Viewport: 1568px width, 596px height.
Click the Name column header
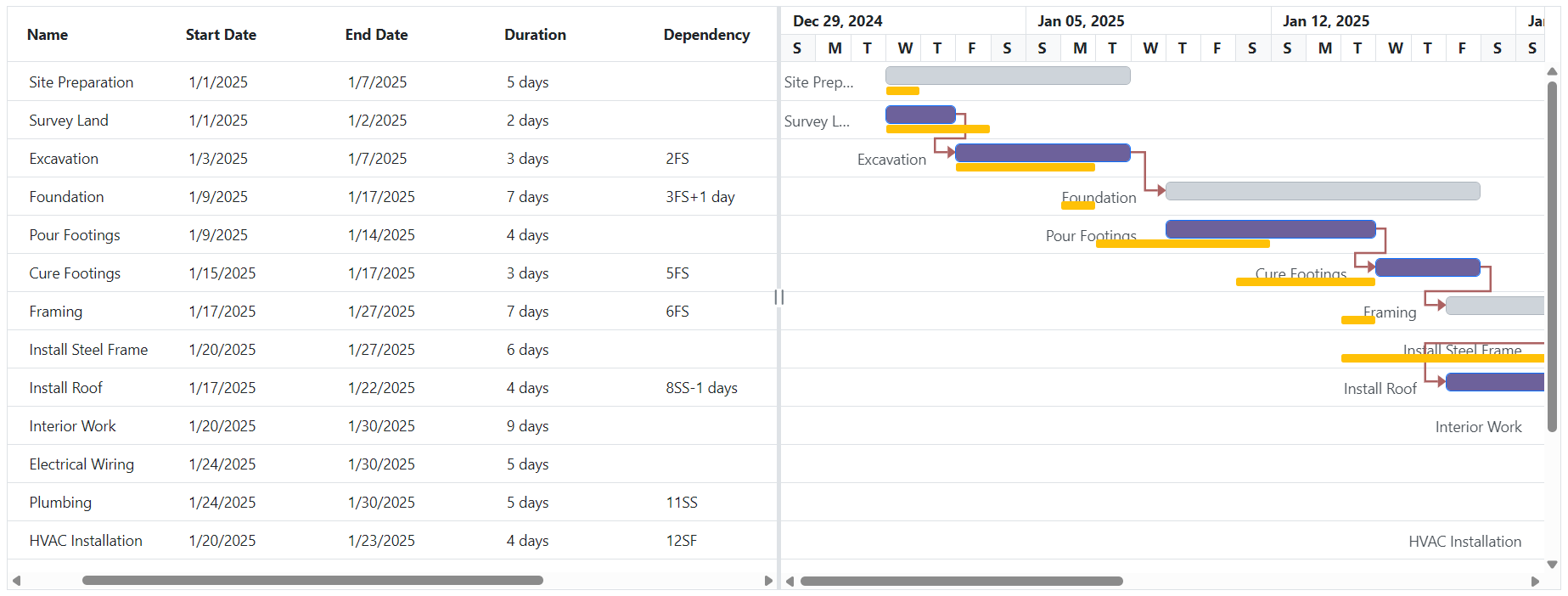(x=48, y=35)
